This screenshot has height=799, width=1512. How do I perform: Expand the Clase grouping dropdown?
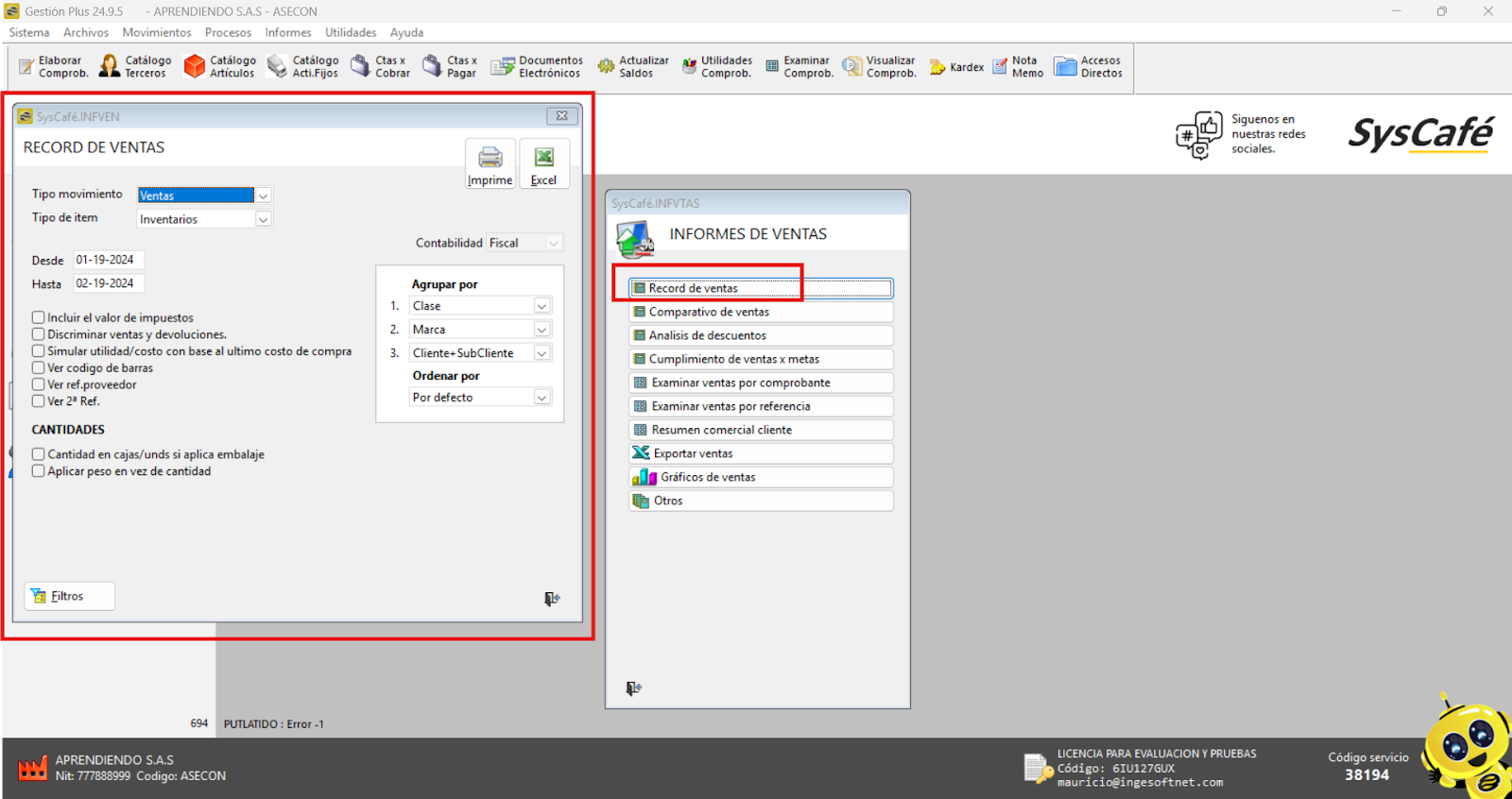coord(541,306)
